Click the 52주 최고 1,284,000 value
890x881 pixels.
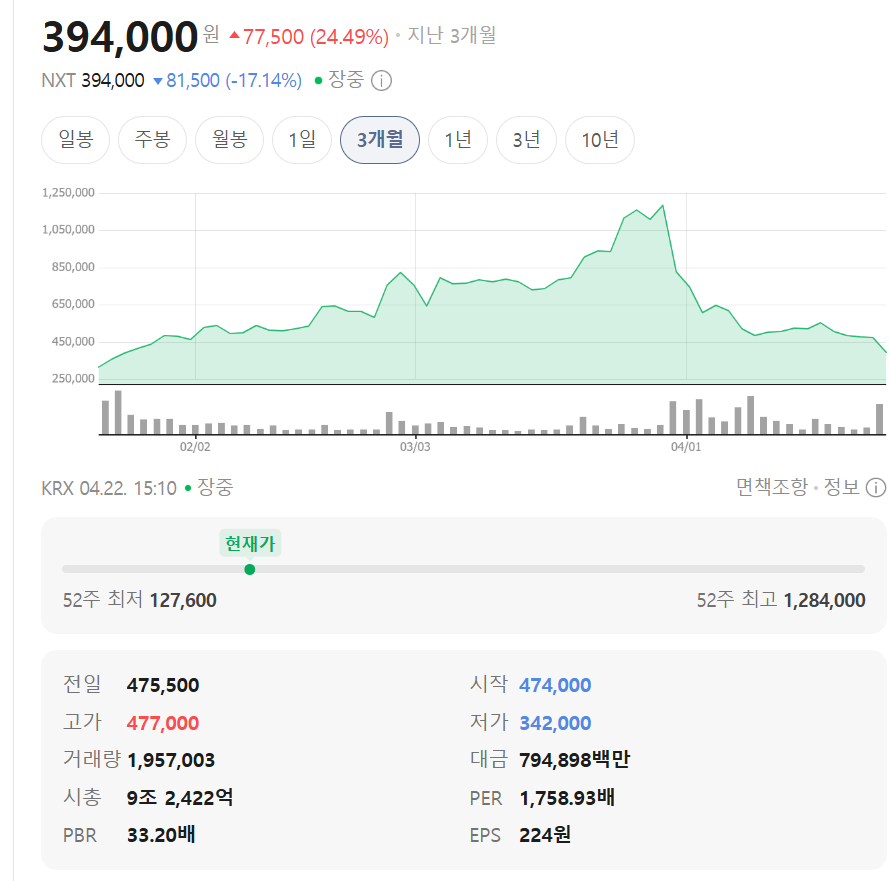(824, 600)
